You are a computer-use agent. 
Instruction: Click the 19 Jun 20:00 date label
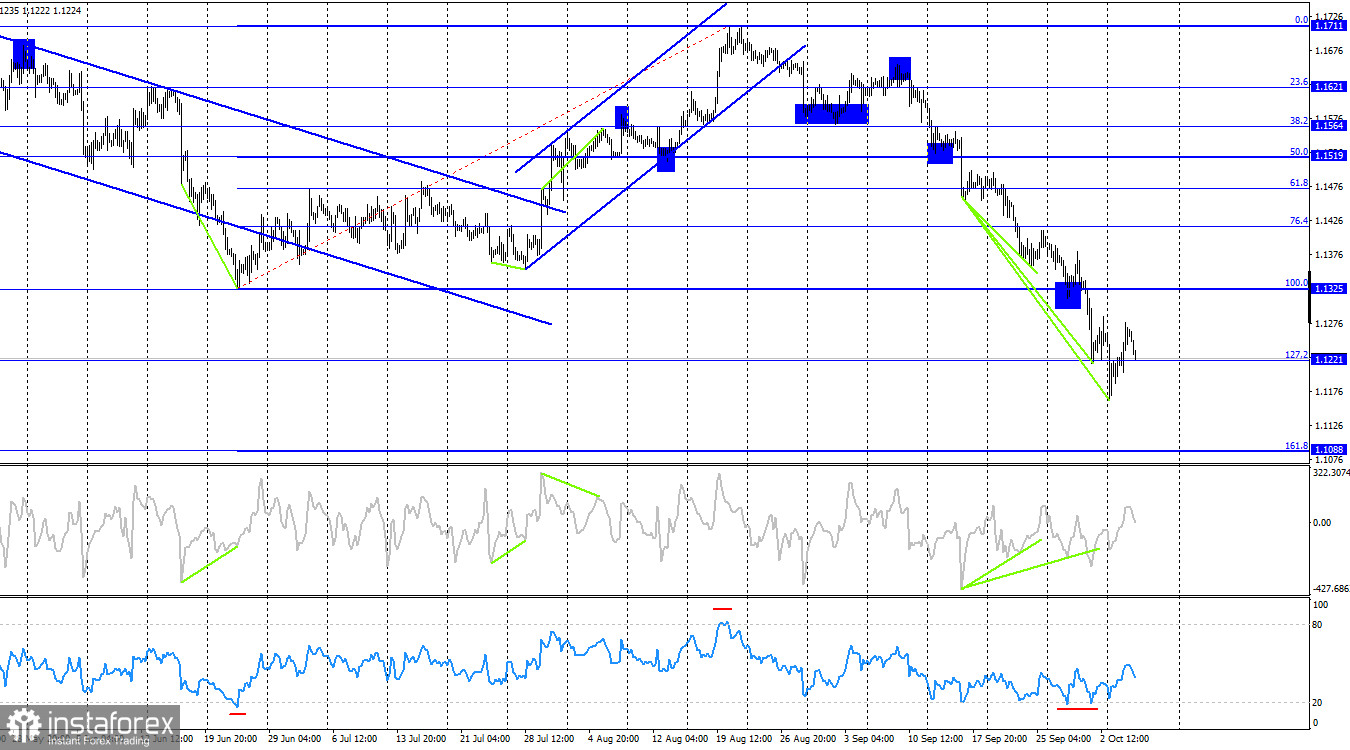231,739
